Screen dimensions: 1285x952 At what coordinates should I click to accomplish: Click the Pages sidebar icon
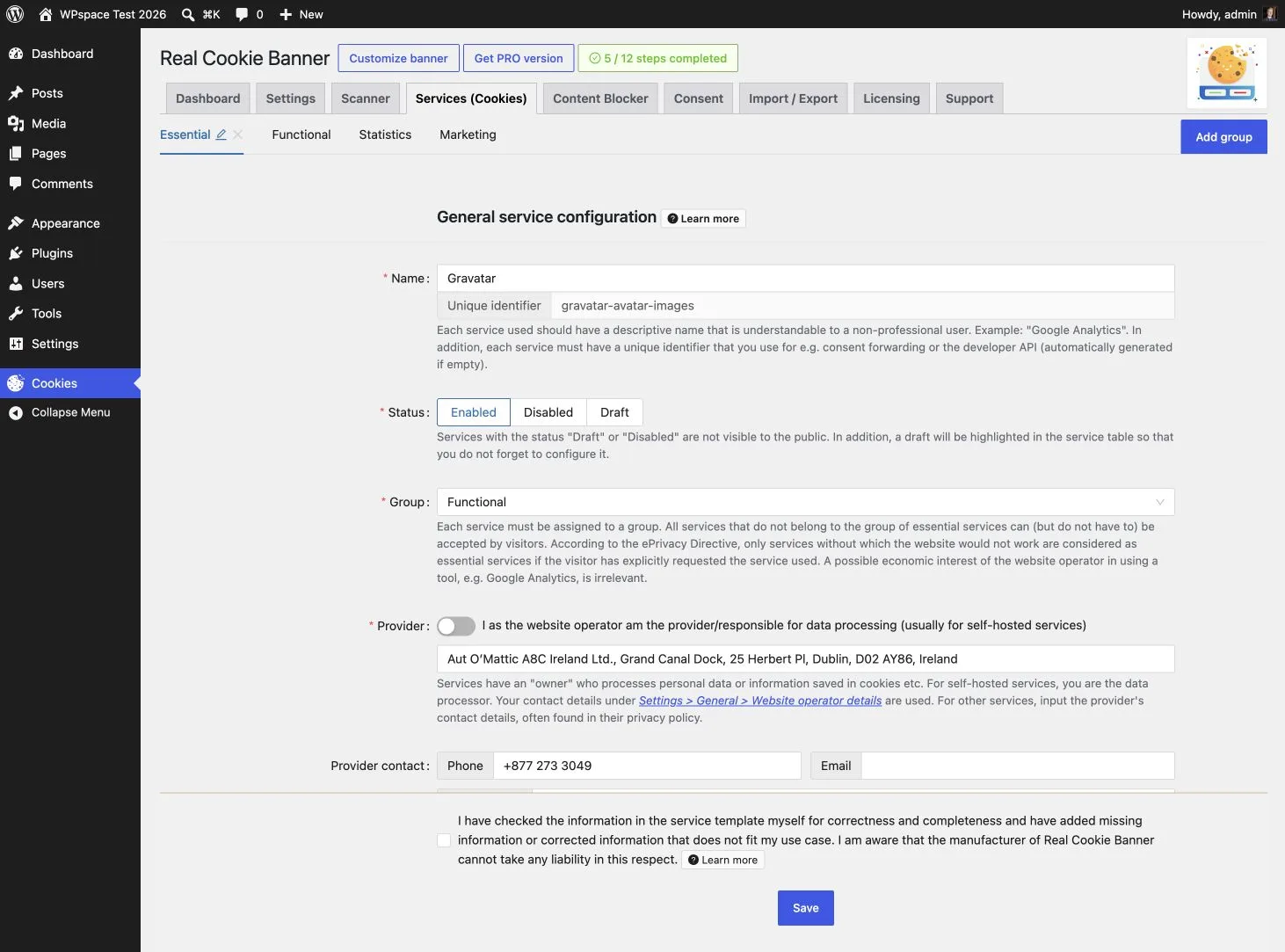pos(16,154)
